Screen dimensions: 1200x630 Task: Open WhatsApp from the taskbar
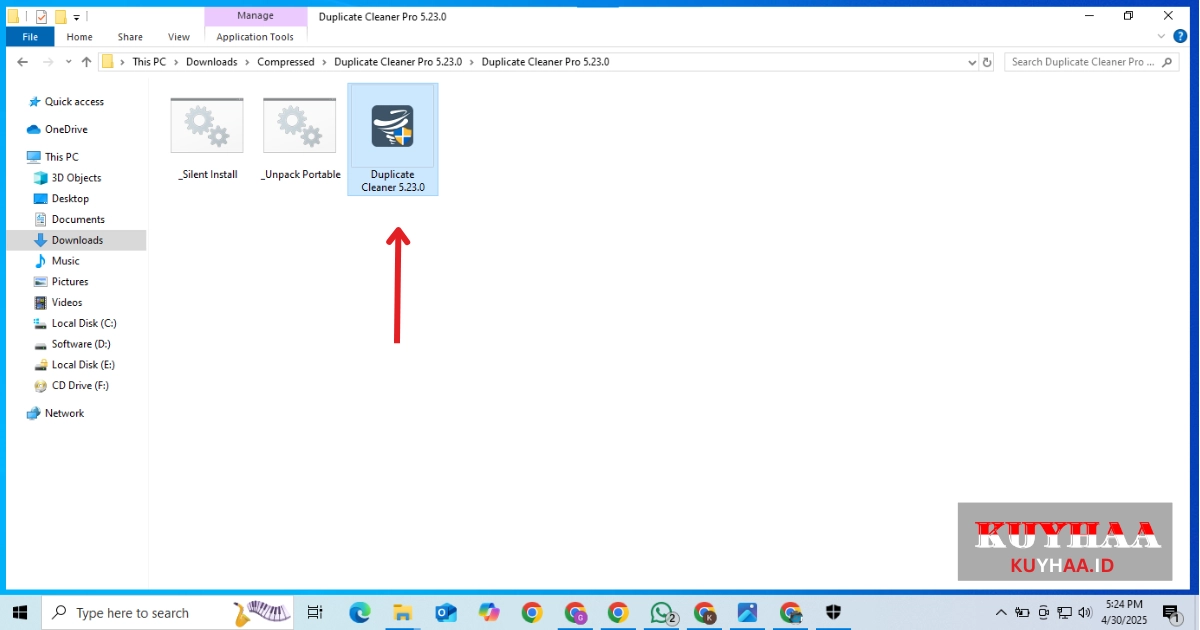point(661,613)
